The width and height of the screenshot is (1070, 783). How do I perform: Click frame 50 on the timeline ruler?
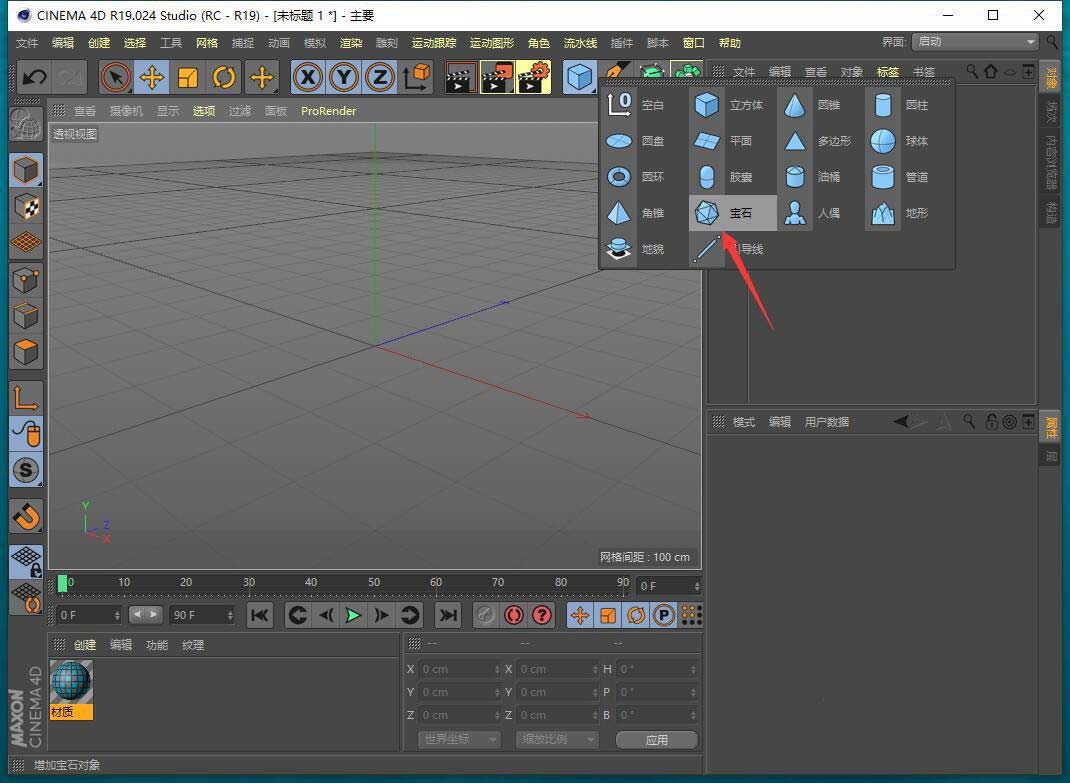[x=374, y=582]
